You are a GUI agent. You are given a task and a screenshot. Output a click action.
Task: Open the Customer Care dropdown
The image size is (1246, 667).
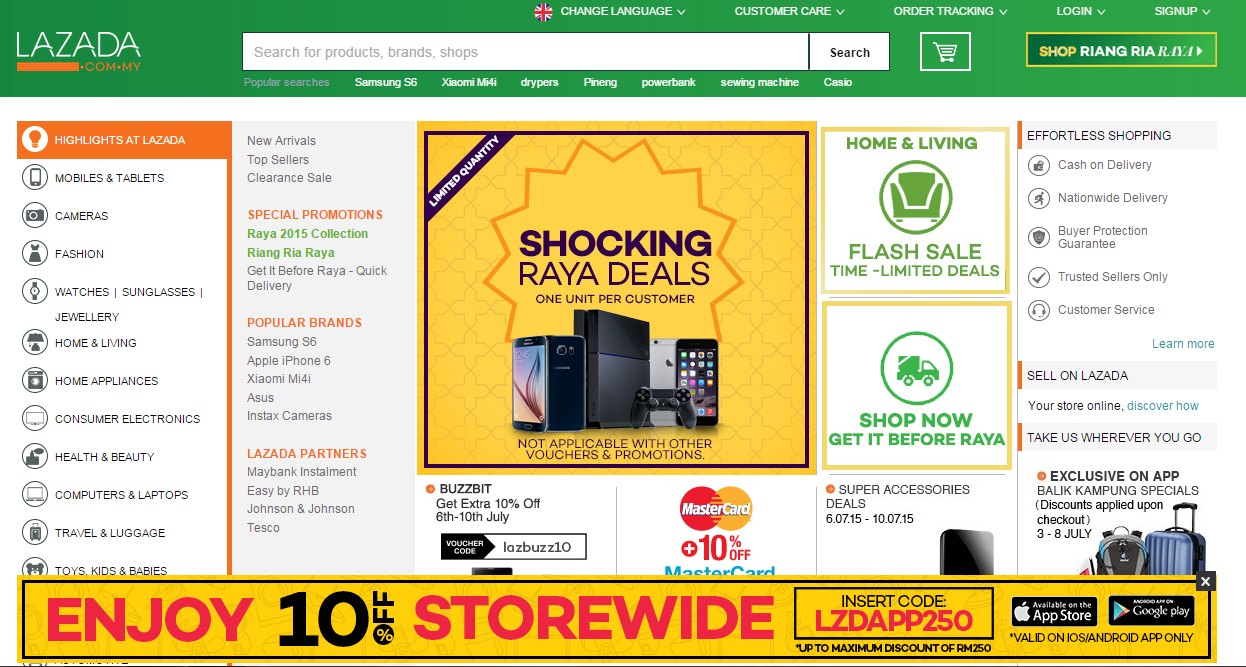pyautogui.click(x=790, y=12)
